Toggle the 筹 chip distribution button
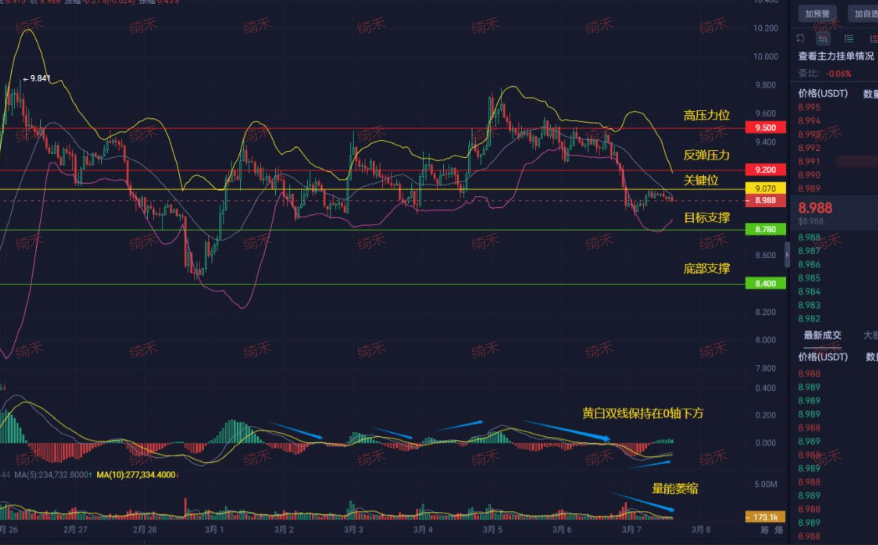This screenshot has width=878, height=545. click(764, 530)
